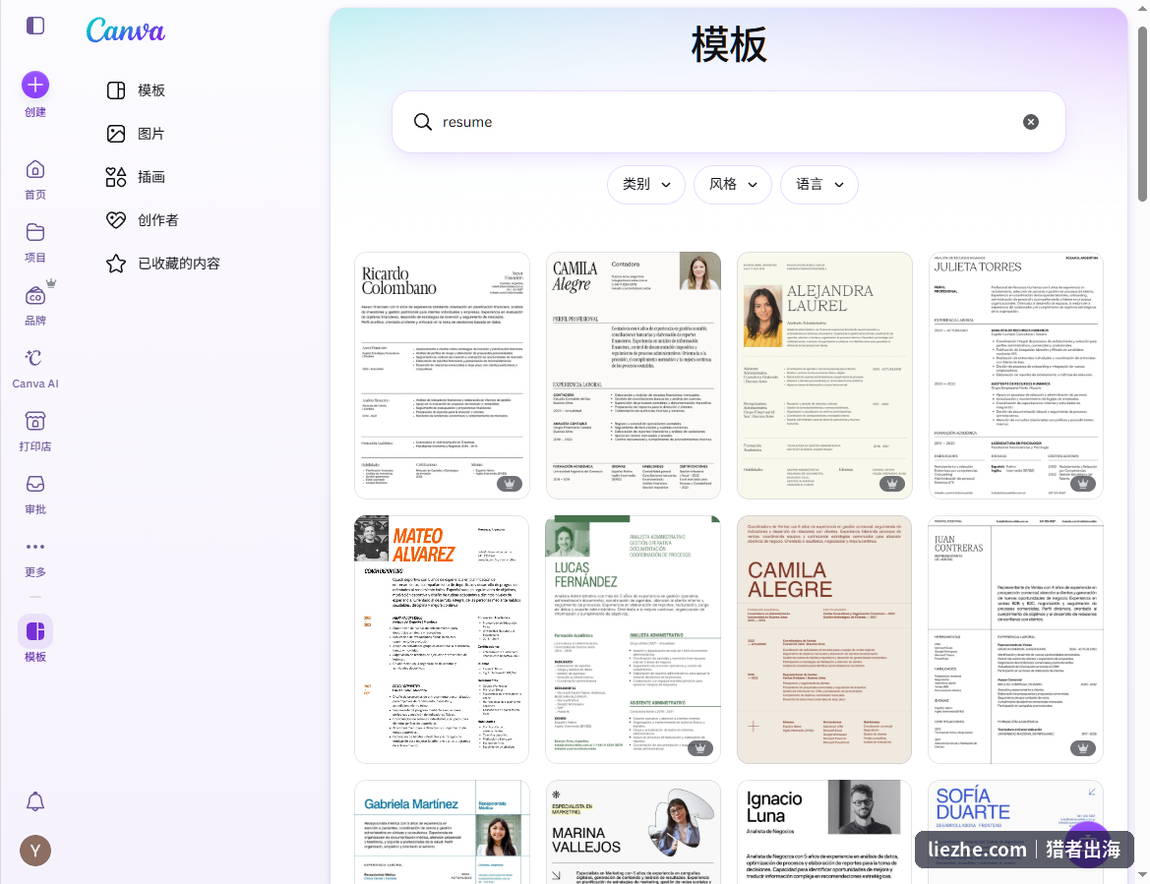Open 更多 three-dots icon
The height and width of the screenshot is (884, 1150).
[35, 547]
